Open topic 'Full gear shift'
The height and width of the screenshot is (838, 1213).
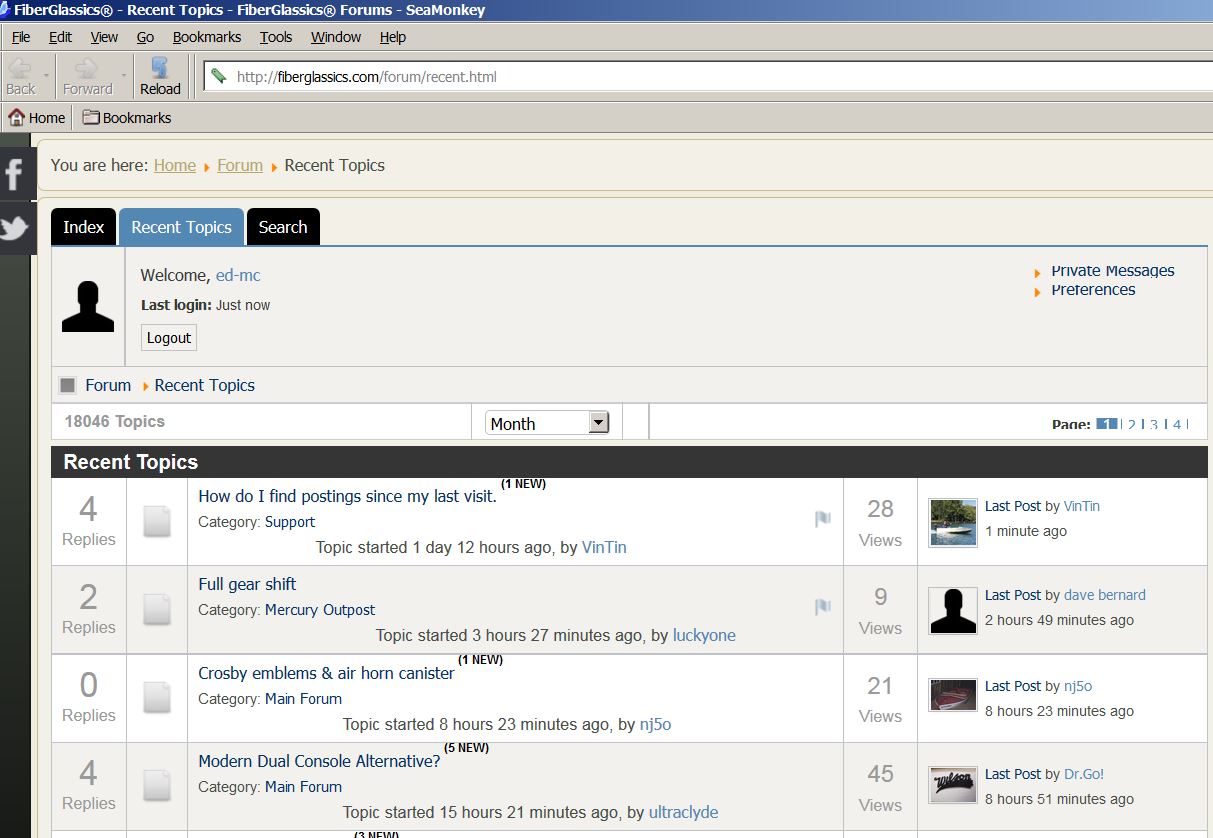pos(247,584)
